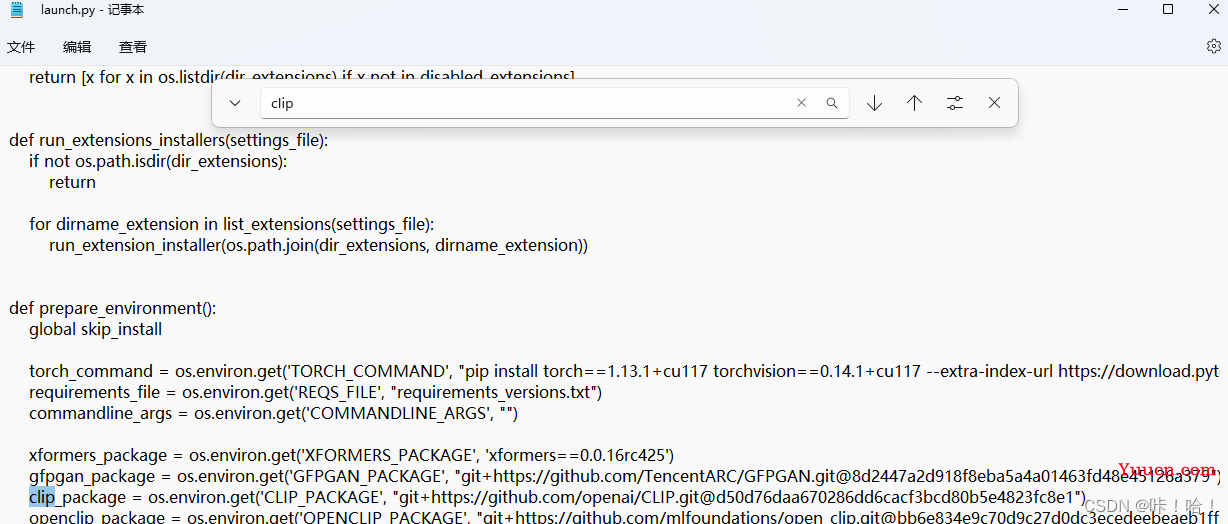
Task: Clear the search text with X icon
Action: coord(801,103)
